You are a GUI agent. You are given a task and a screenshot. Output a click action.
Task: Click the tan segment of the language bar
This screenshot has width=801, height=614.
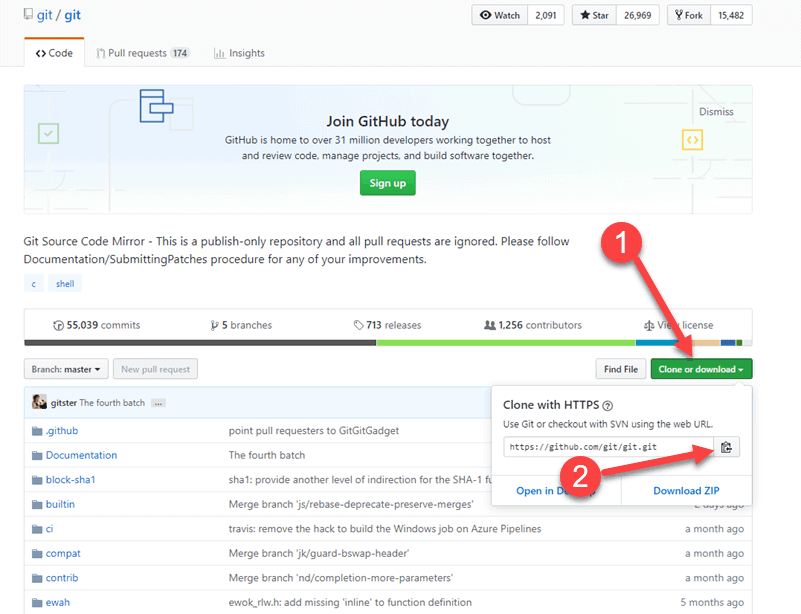[706, 343]
